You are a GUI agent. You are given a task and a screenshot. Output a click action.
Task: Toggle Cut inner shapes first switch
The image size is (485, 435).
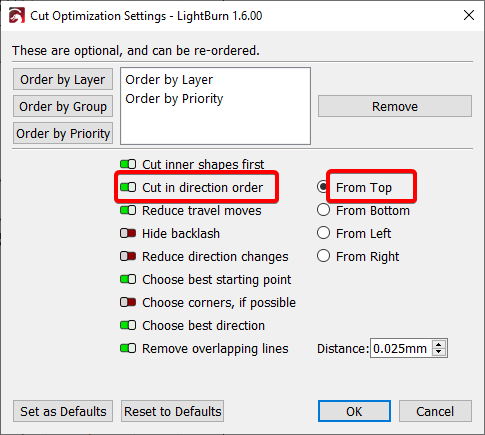point(128,164)
